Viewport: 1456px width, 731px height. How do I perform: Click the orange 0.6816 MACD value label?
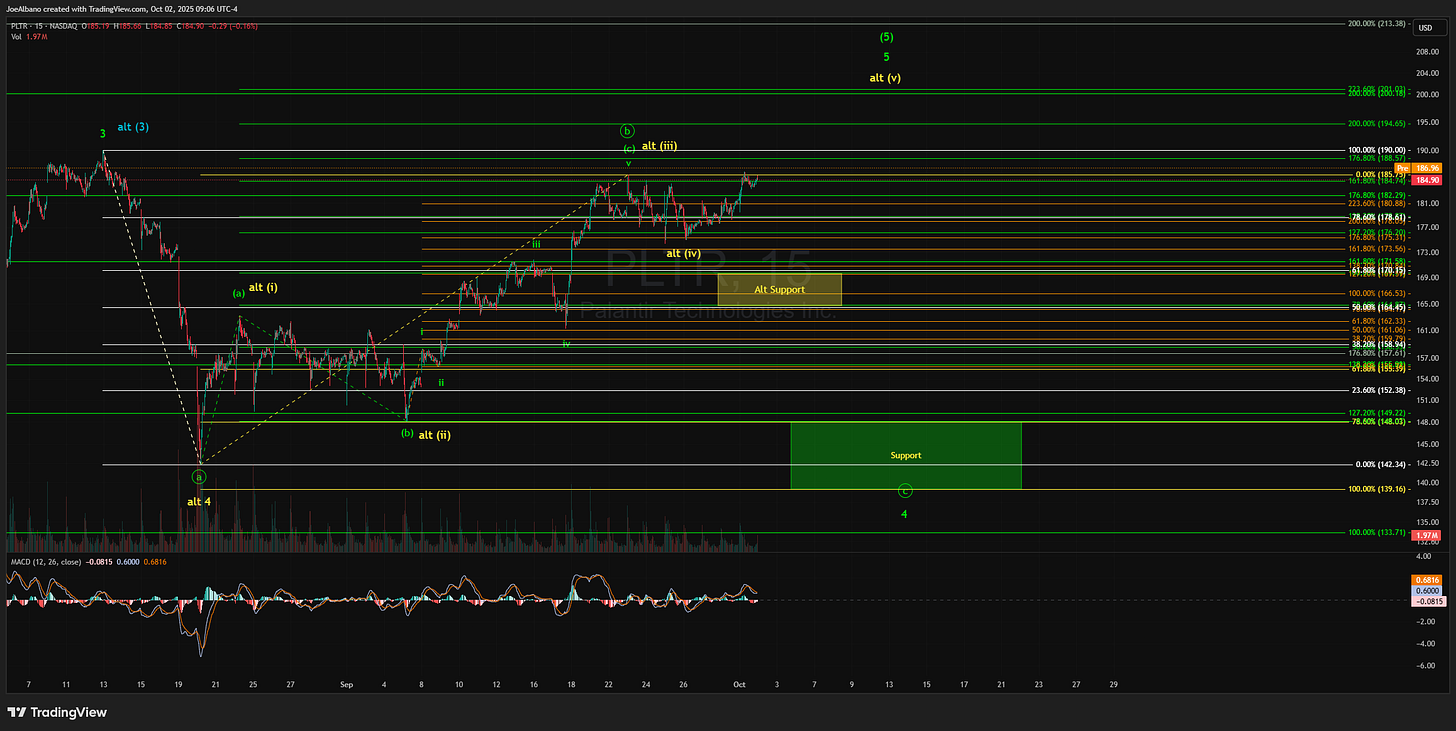point(1425,580)
